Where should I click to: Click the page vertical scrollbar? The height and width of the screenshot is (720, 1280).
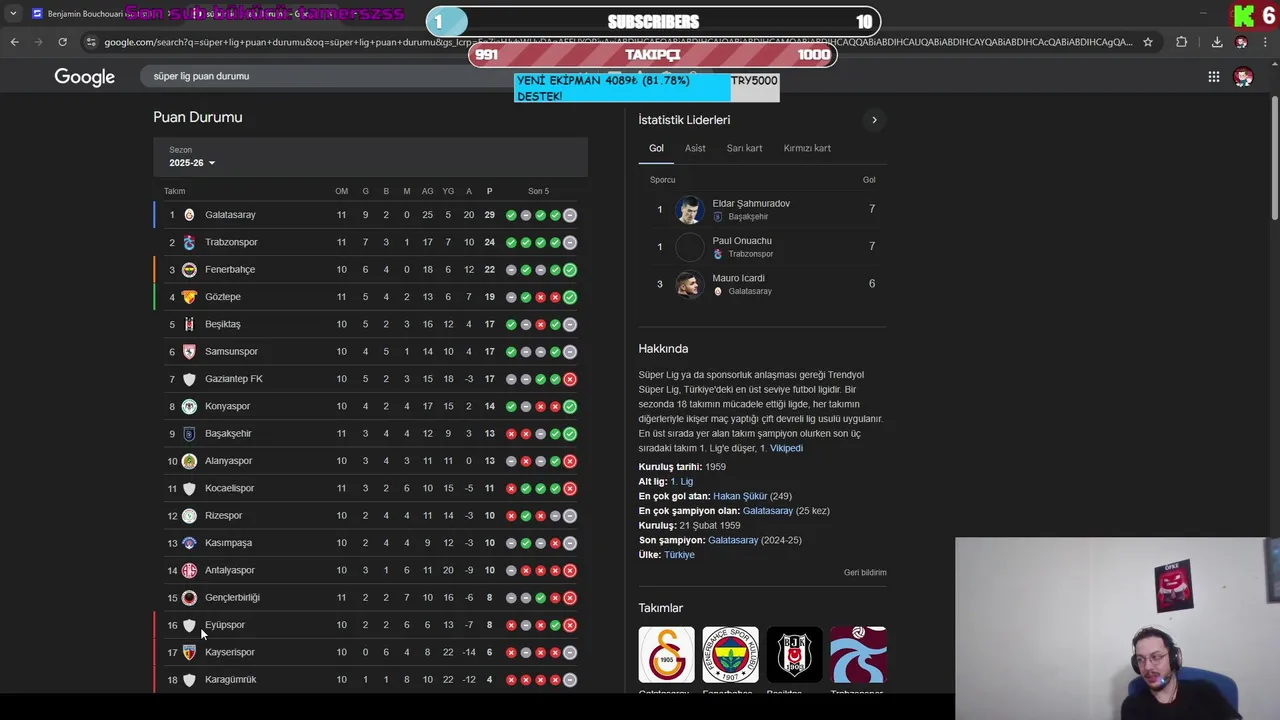[x=1274, y=157]
